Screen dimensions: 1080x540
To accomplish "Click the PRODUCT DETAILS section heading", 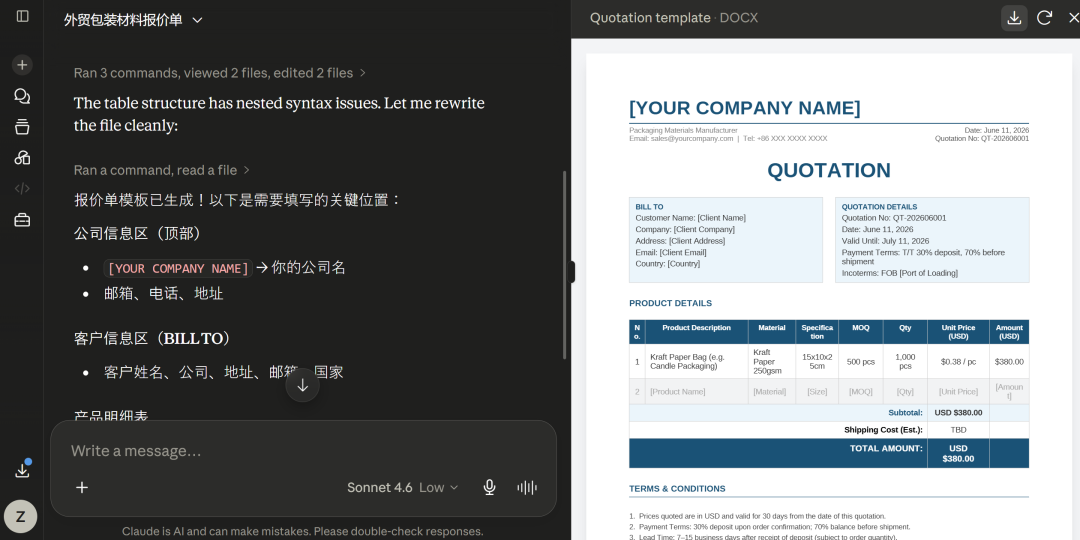I will coord(670,303).
